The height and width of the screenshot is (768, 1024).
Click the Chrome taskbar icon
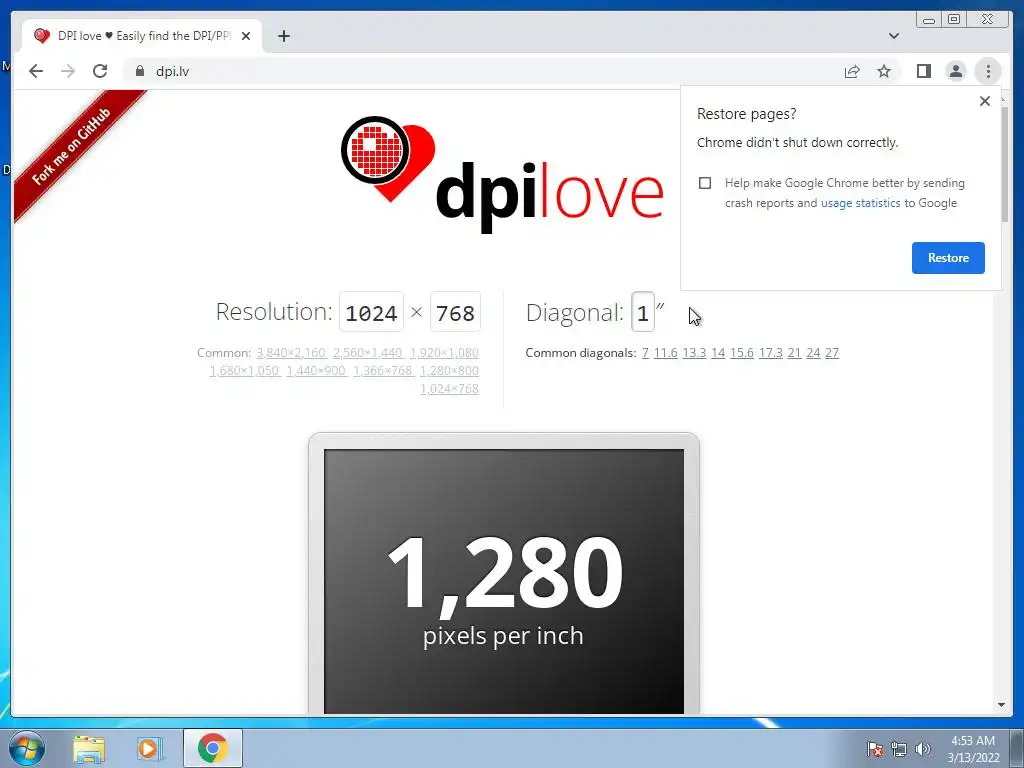tap(213, 748)
